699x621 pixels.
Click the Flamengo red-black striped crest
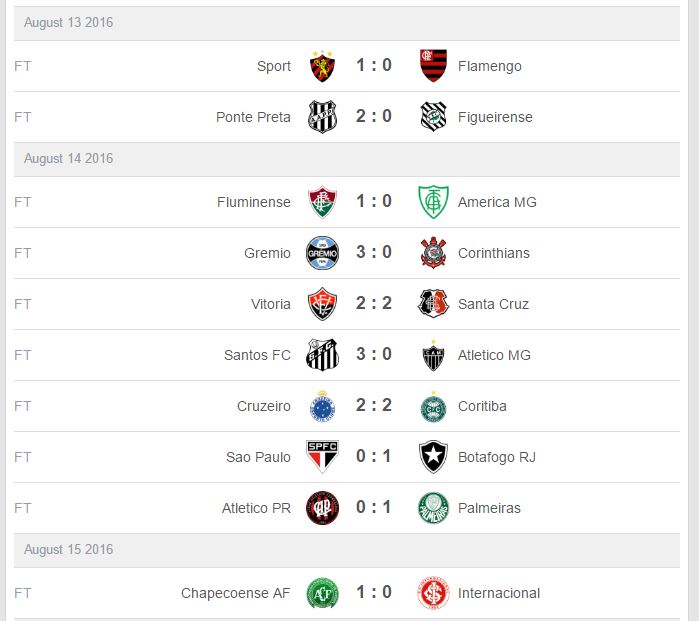click(433, 66)
